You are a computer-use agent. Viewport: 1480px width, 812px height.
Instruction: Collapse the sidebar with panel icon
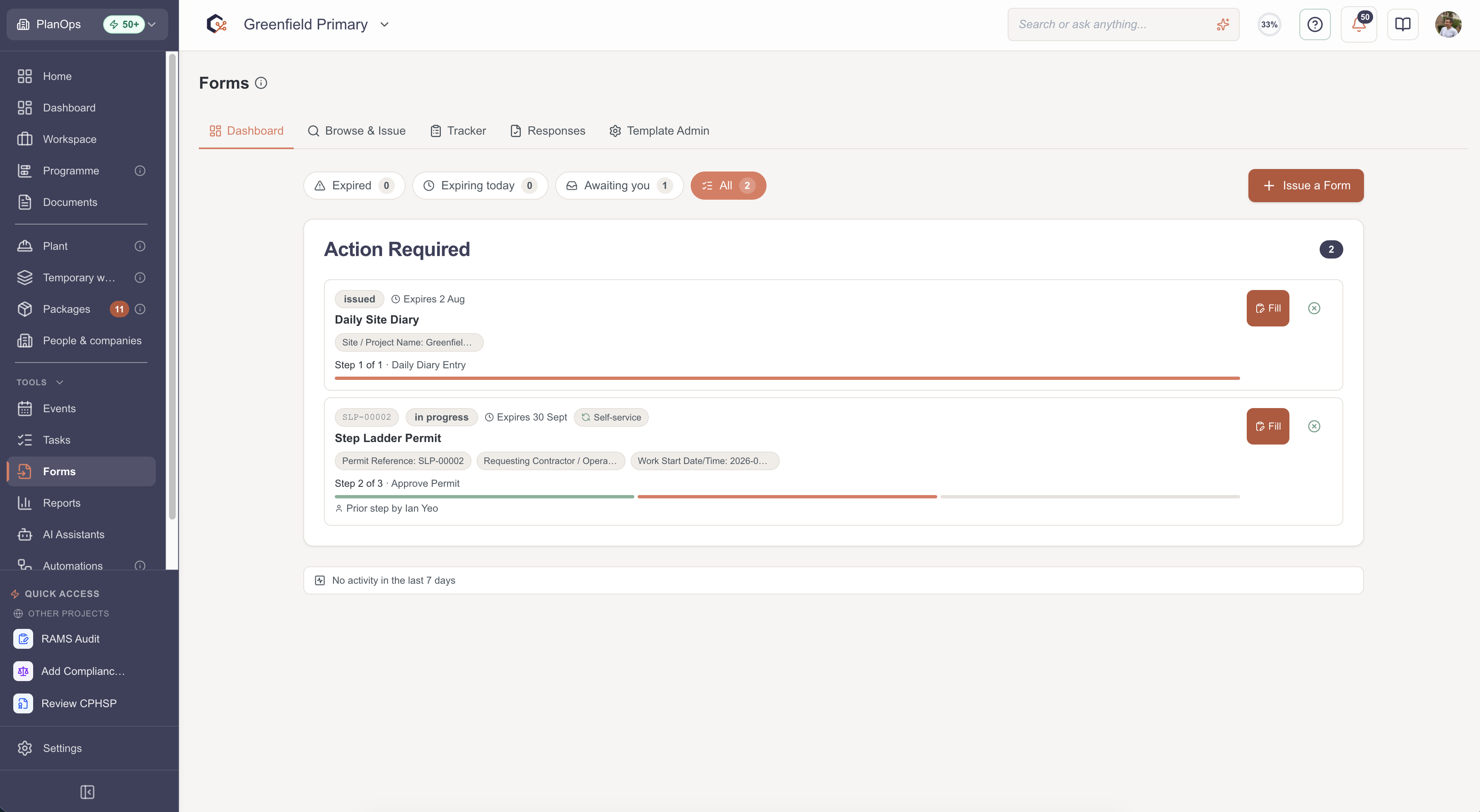pyautogui.click(x=87, y=792)
